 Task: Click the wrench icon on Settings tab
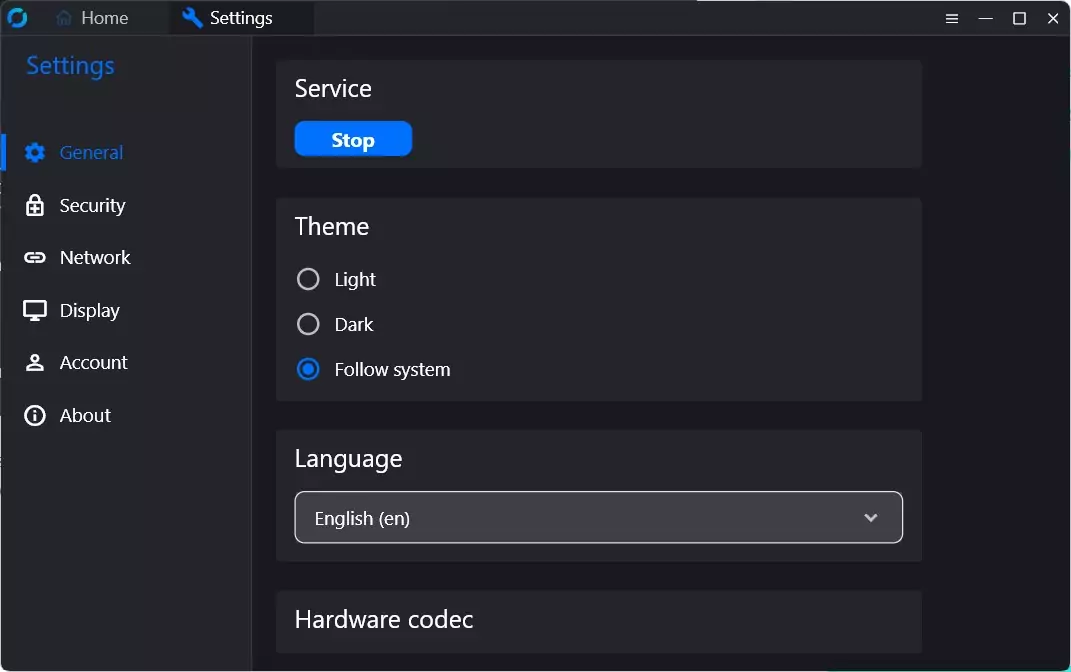click(192, 18)
